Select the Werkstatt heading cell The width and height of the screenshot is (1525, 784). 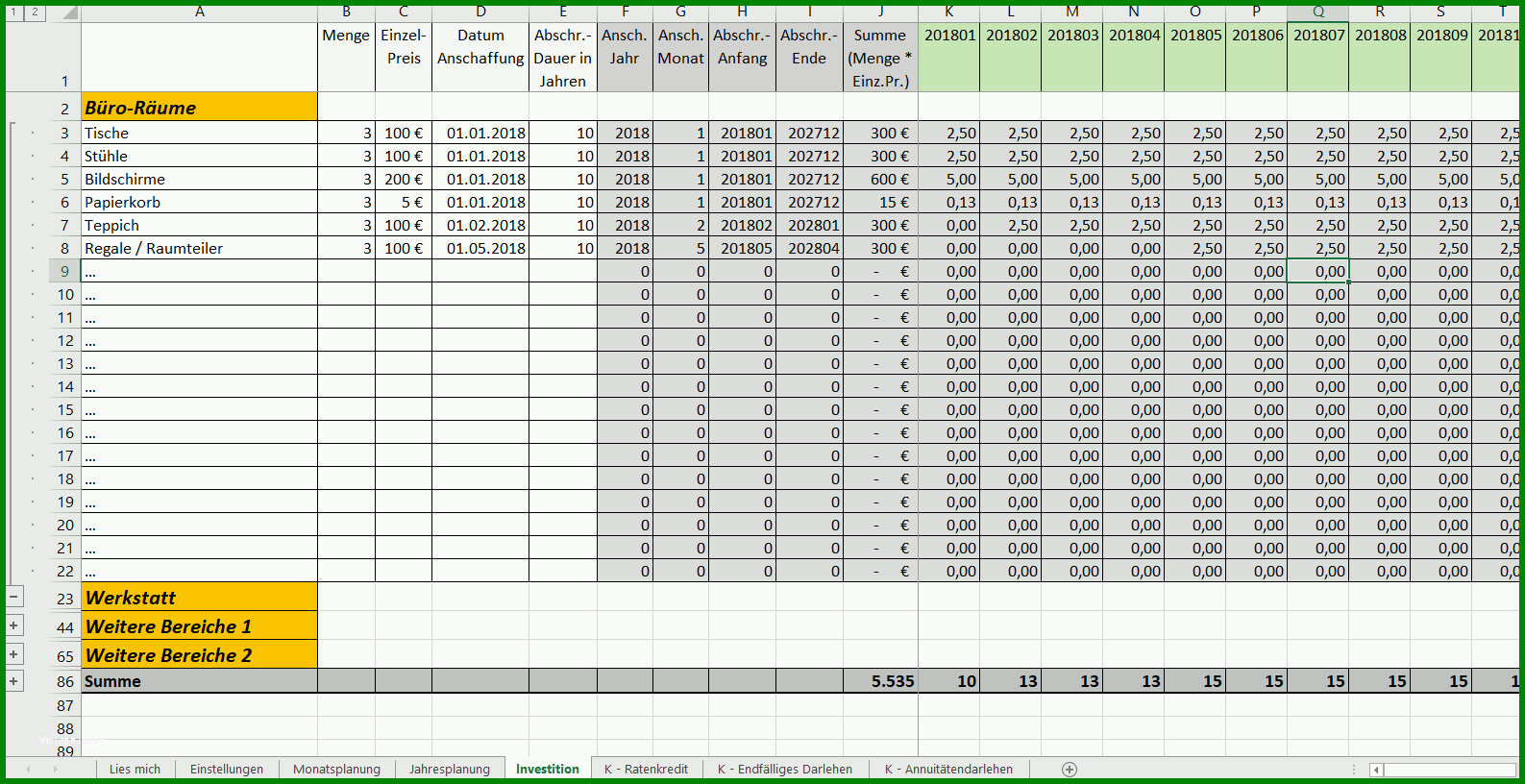[199, 597]
